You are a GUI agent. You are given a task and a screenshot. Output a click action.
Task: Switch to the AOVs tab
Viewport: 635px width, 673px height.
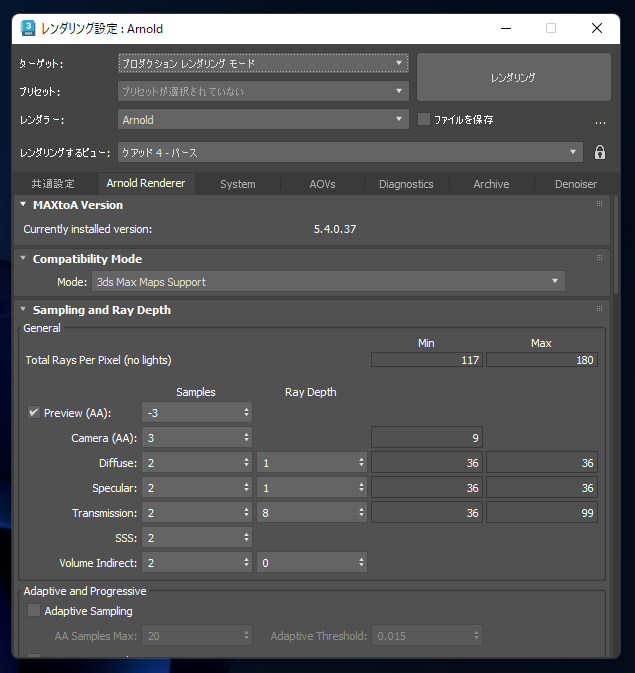[x=322, y=184]
